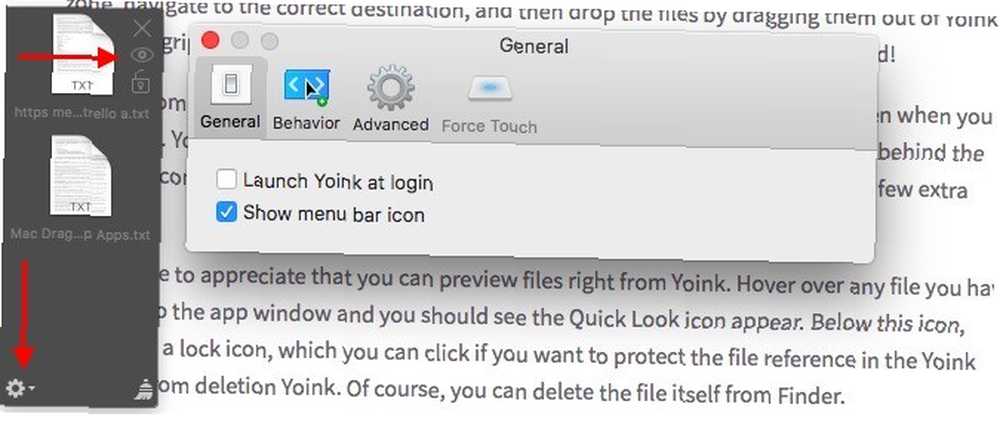This screenshot has height=432, width=1000.
Task: Click the https me...trello a.txt filename label
Action: [82, 114]
